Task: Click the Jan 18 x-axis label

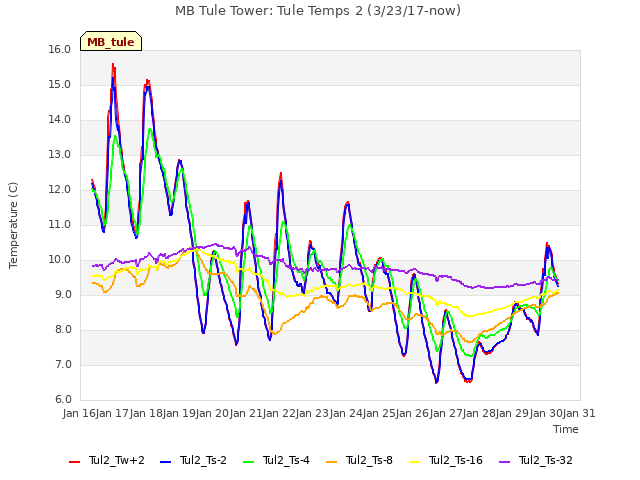Action: (146, 414)
